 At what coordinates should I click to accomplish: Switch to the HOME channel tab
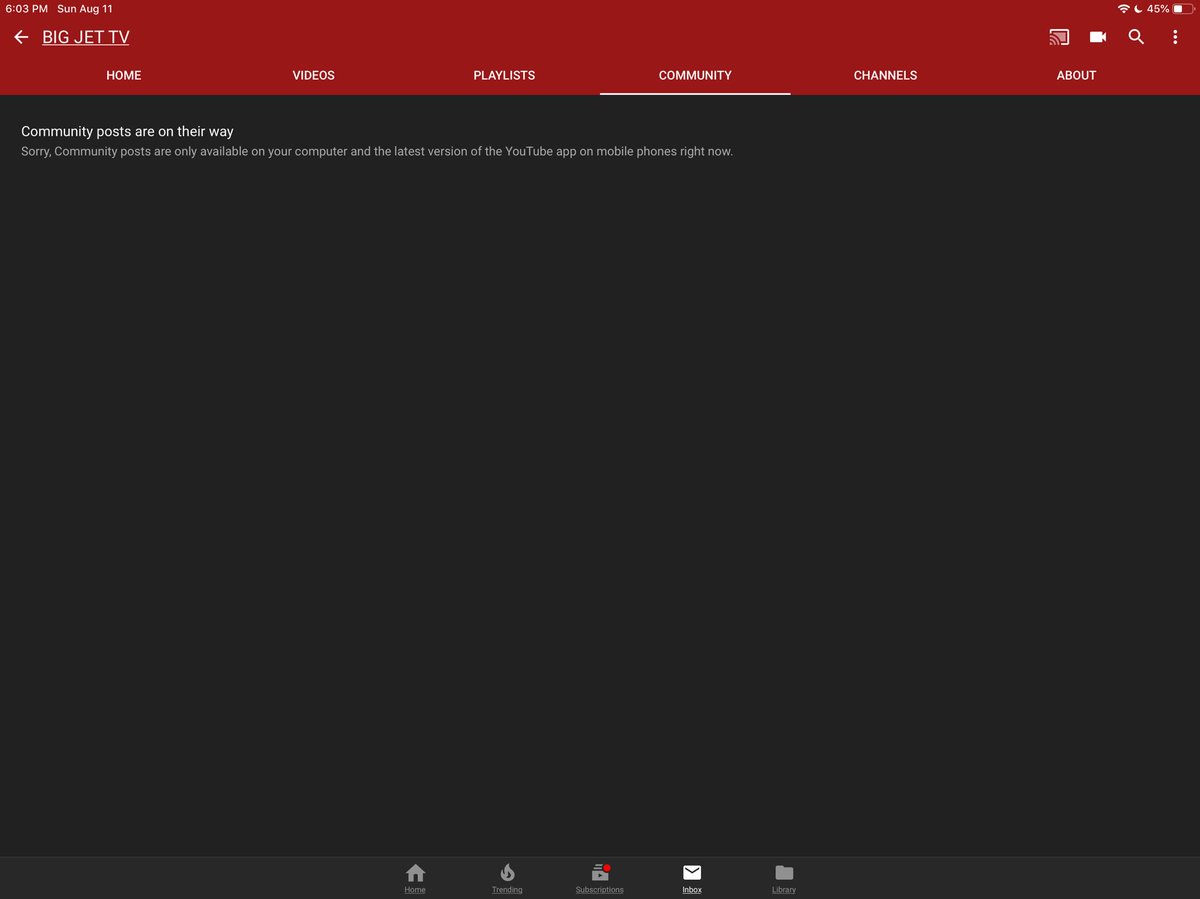(x=124, y=75)
